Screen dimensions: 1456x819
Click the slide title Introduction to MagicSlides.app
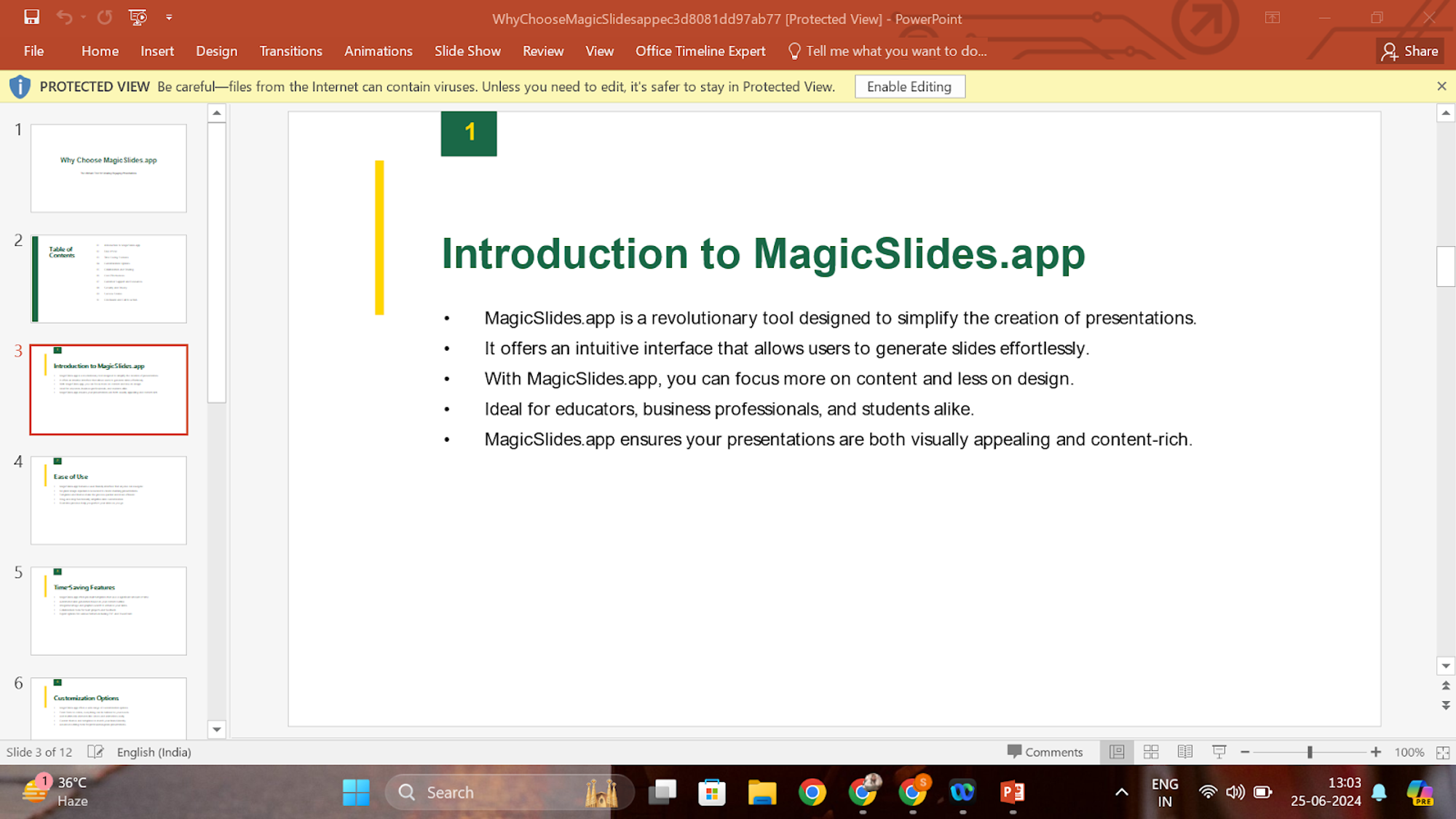(763, 253)
